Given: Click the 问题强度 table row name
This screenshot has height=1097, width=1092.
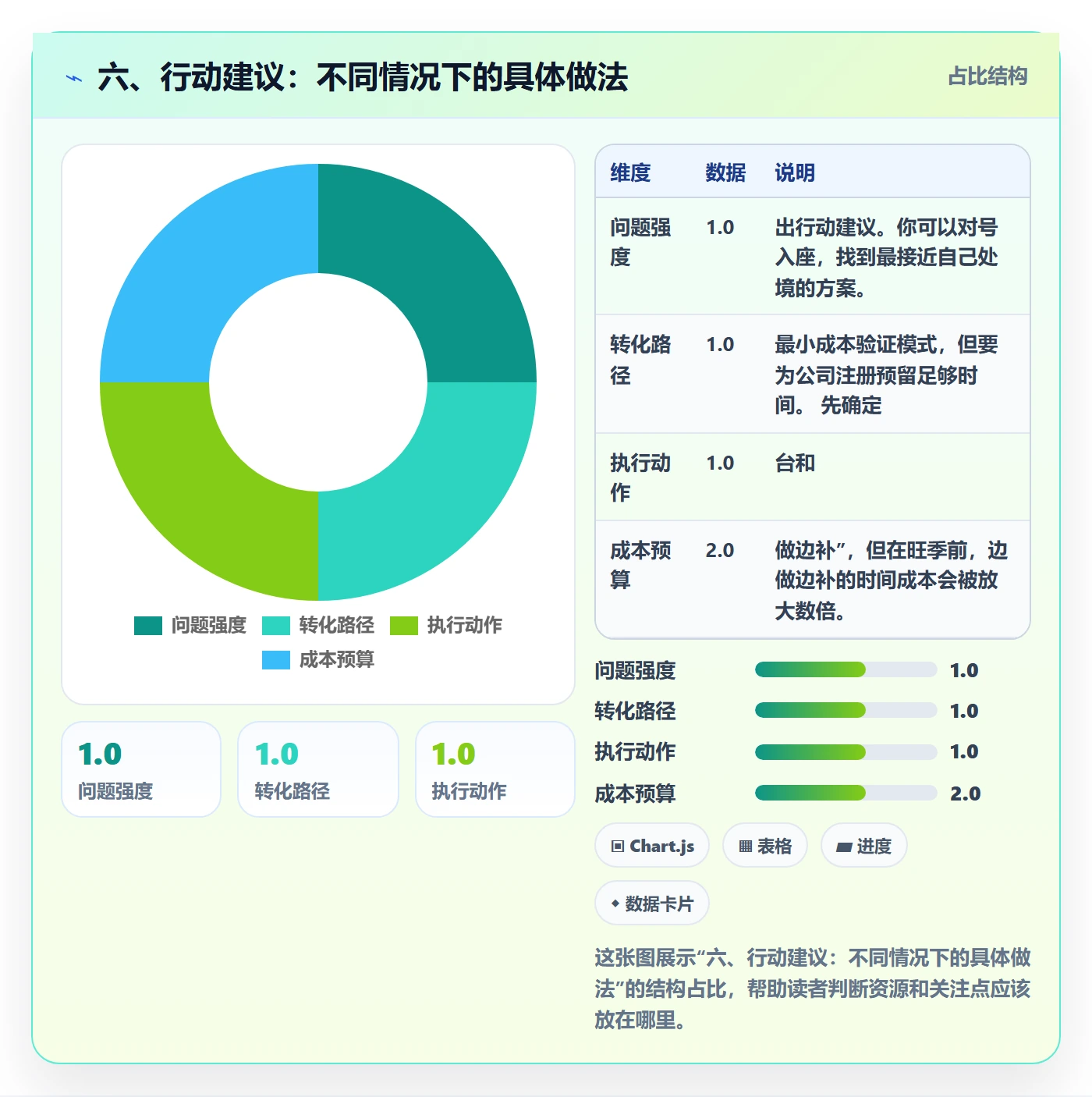Looking at the screenshot, I should 640,242.
